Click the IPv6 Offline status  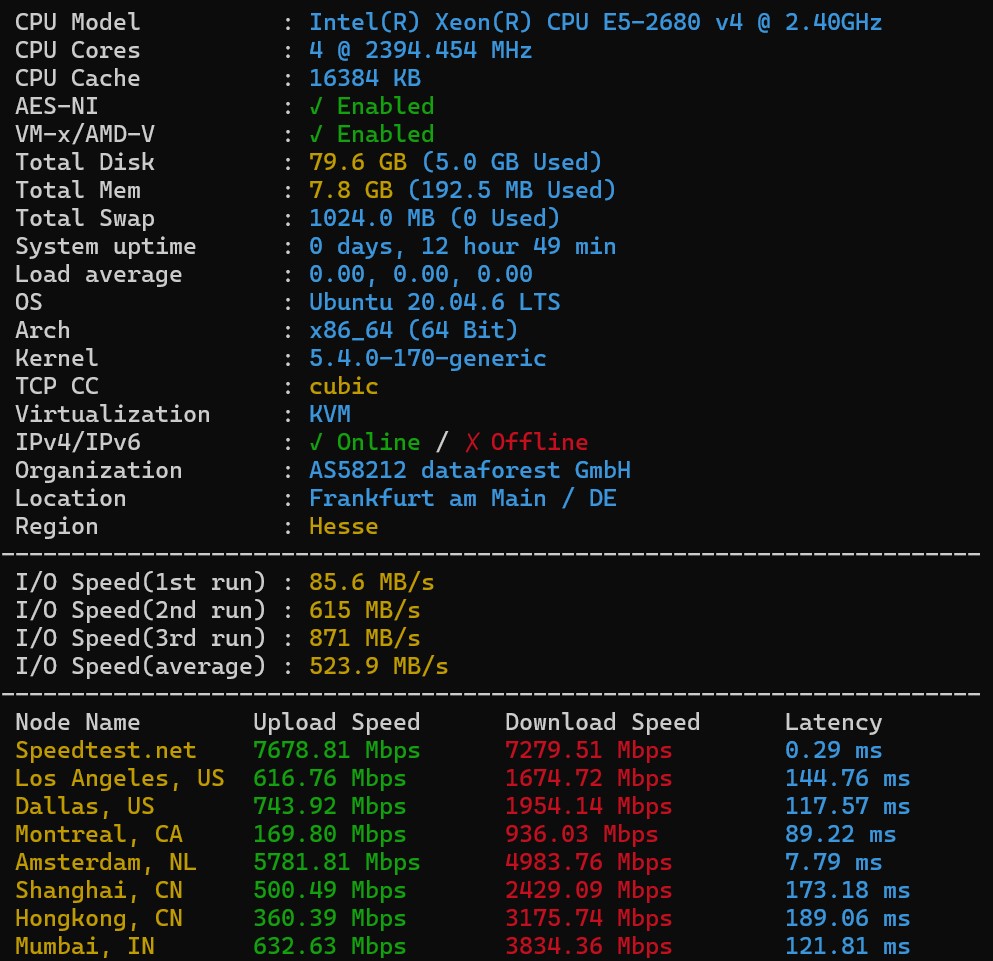click(x=526, y=442)
